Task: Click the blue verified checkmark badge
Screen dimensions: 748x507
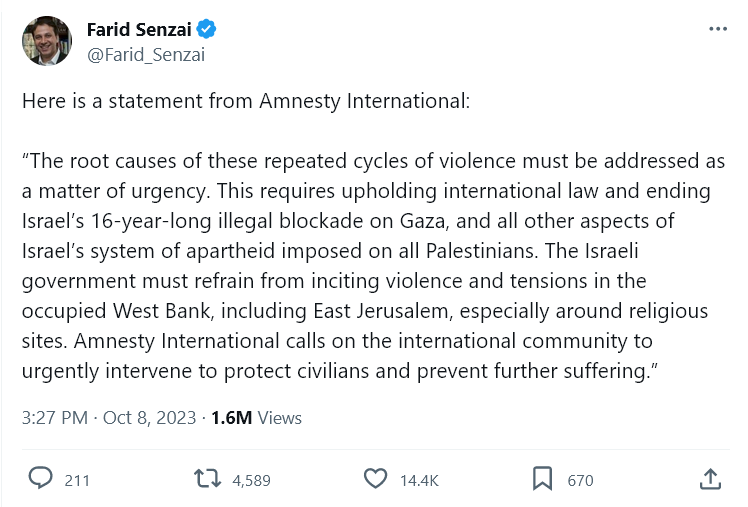Action: pyautogui.click(x=206, y=30)
